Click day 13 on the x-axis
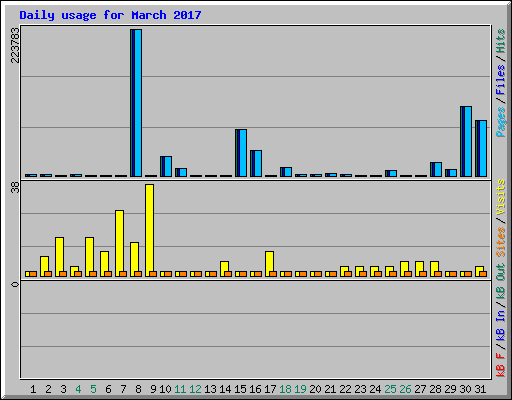This screenshot has width=512, height=400. 210,389
